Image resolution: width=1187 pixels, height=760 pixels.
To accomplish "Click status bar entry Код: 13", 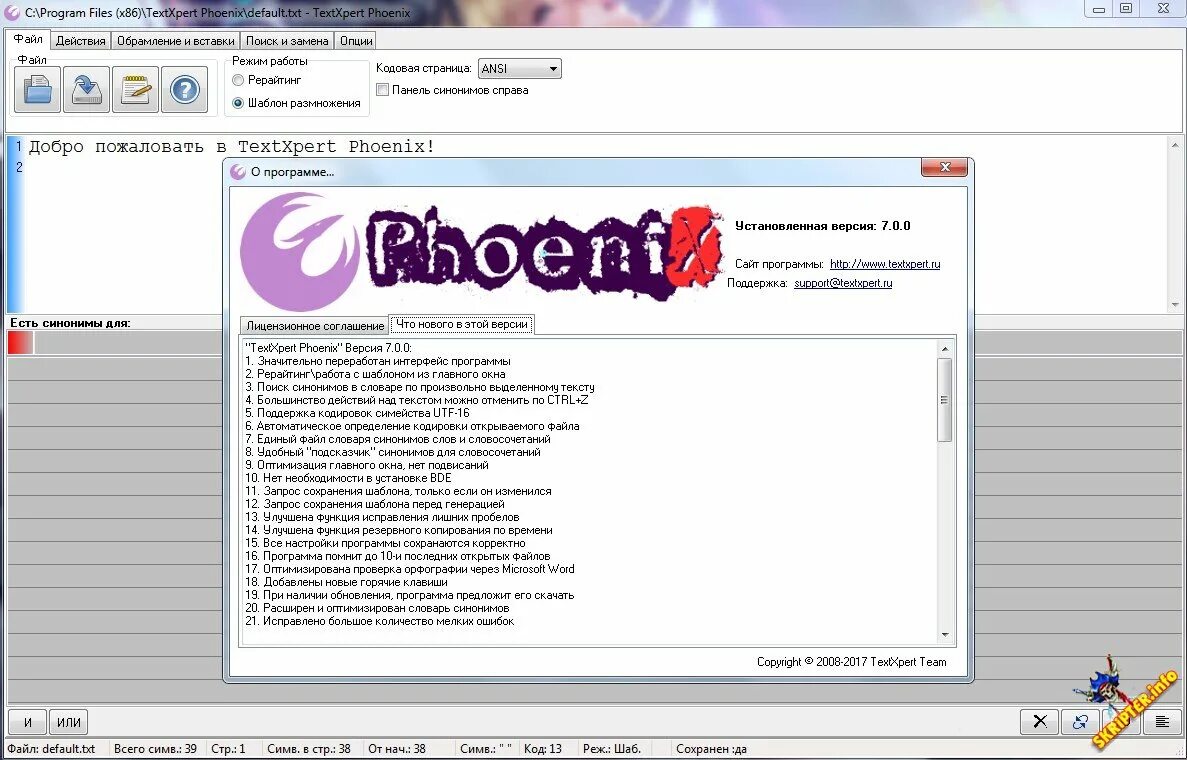I will point(542,749).
